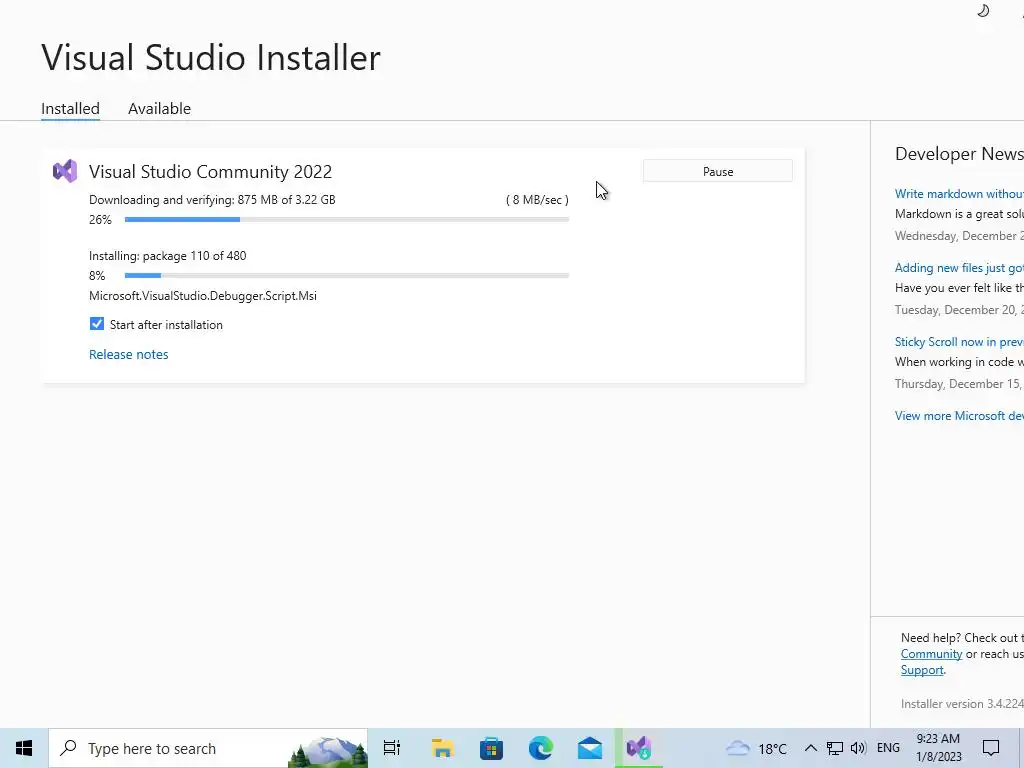The width and height of the screenshot is (1024, 768).
Task: Click 'Microsoft.VisualStudio.Debugger.Script.Msi' package name
Action: coord(203,296)
